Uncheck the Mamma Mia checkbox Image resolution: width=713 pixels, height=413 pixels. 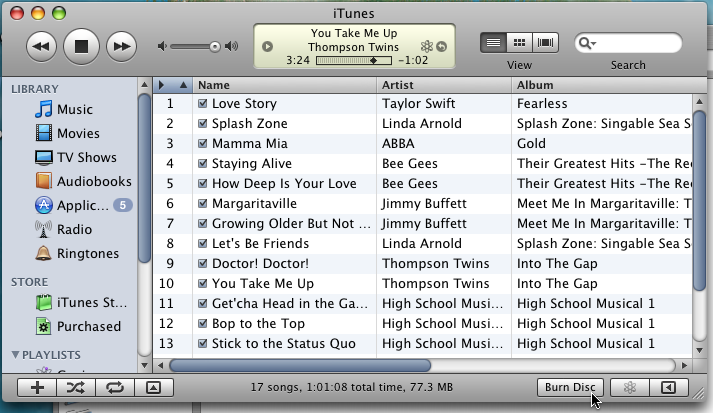[x=203, y=144]
